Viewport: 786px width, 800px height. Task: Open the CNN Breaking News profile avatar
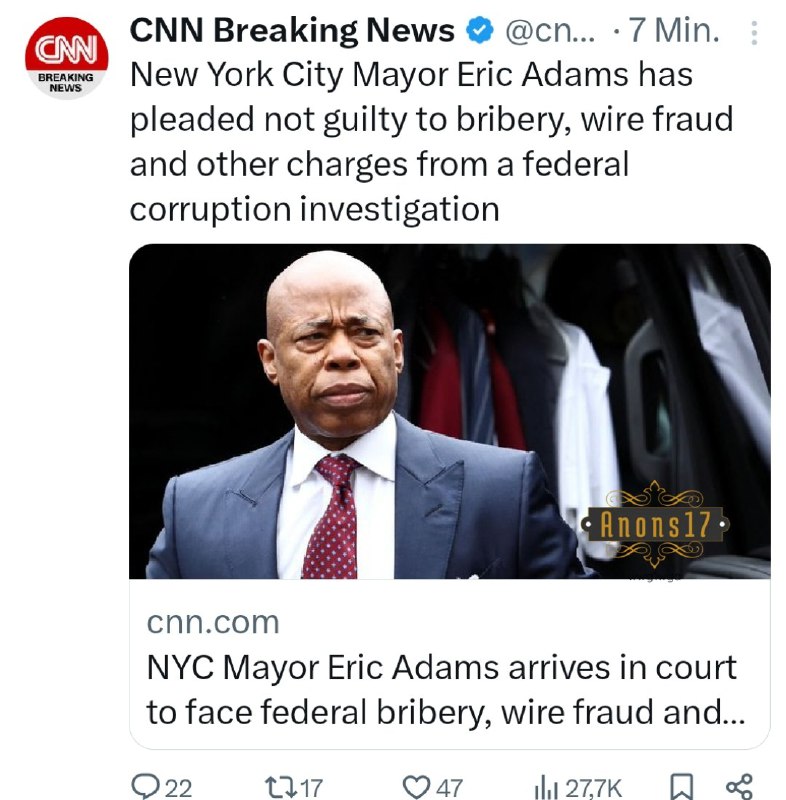click(66, 58)
